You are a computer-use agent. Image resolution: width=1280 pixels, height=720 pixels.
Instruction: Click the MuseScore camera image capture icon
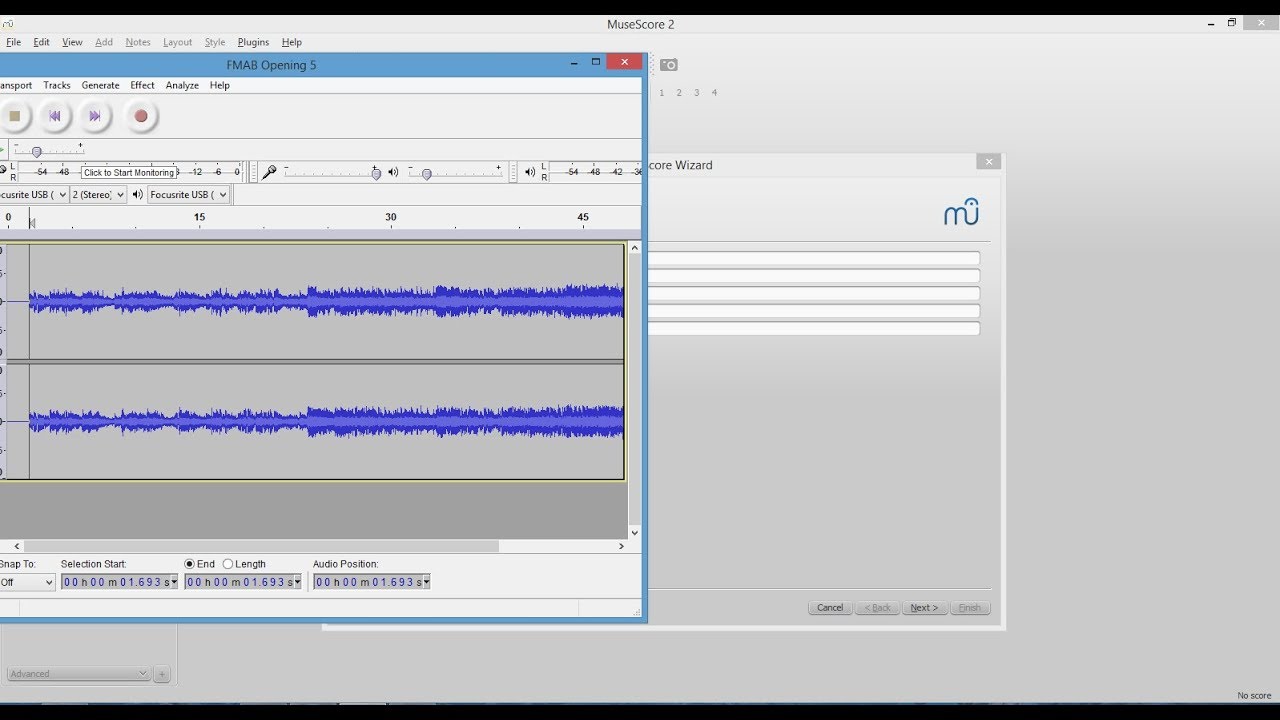[x=669, y=65]
